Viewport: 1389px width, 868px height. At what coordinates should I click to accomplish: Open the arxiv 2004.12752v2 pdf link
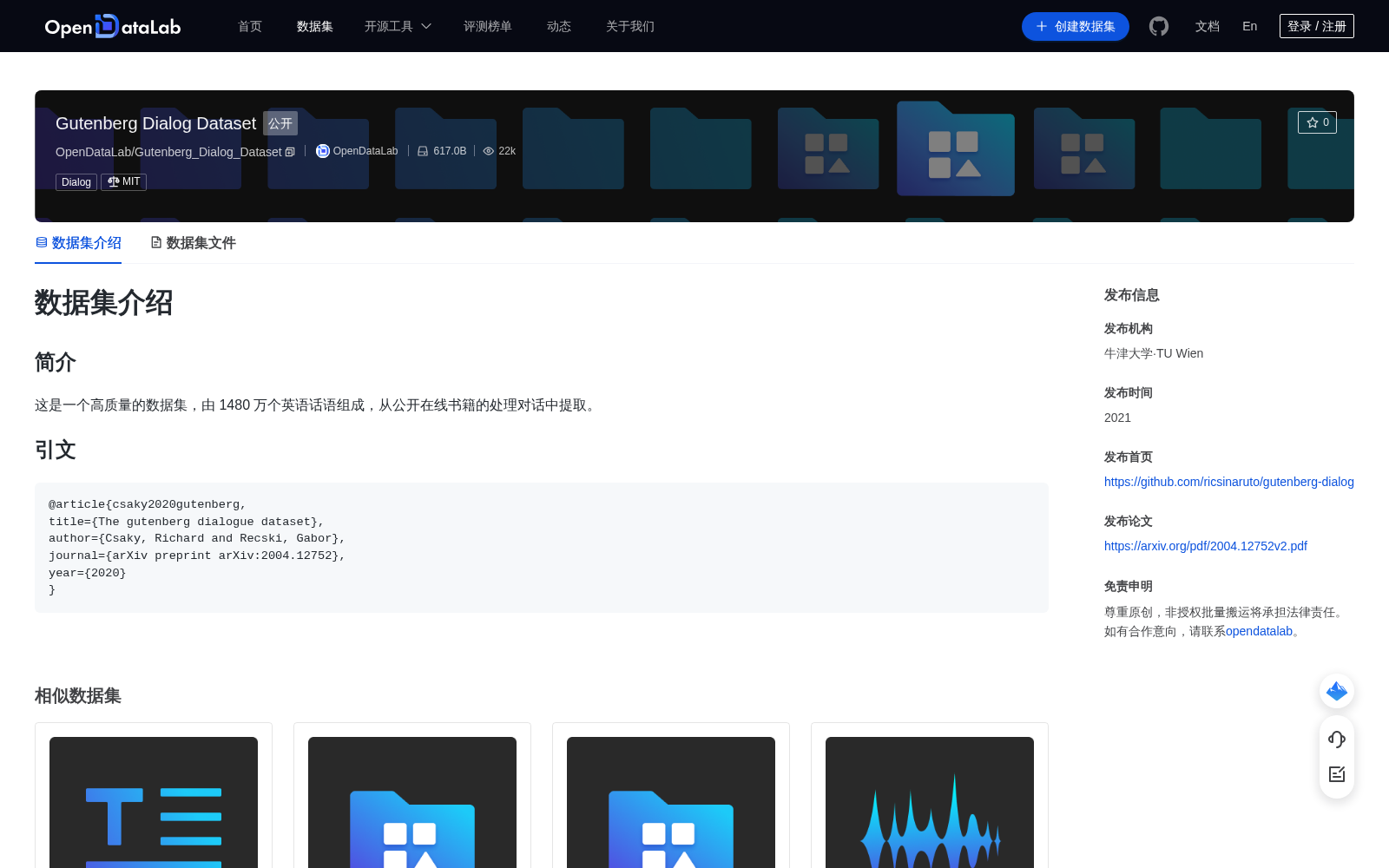(1206, 546)
